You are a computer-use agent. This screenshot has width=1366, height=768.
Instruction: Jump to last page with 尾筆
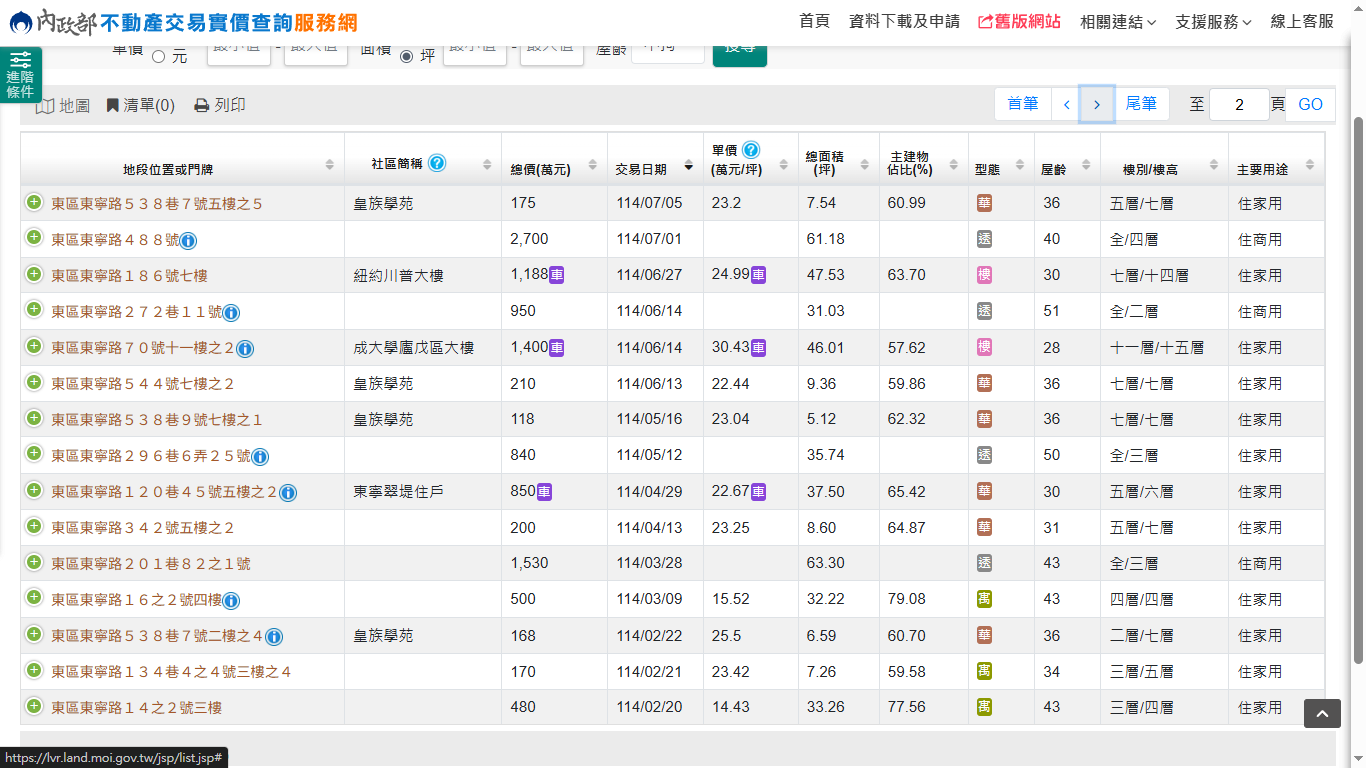(x=1141, y=104)
